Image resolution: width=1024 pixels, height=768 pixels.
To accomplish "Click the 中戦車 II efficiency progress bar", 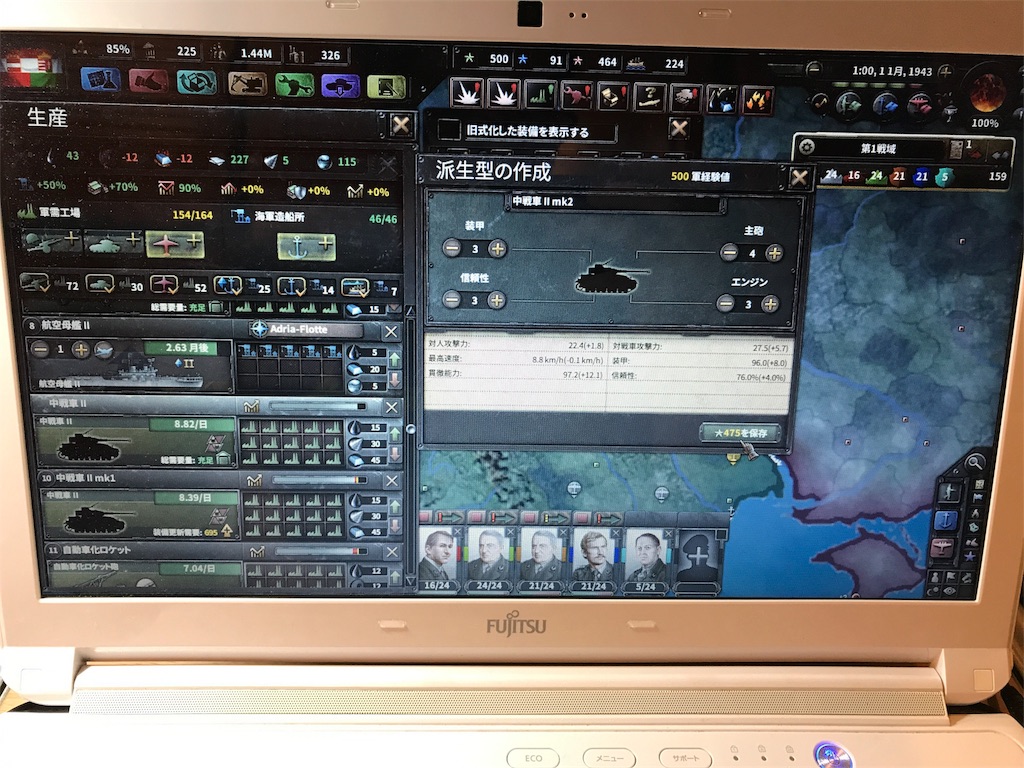I will coord(317,407).
